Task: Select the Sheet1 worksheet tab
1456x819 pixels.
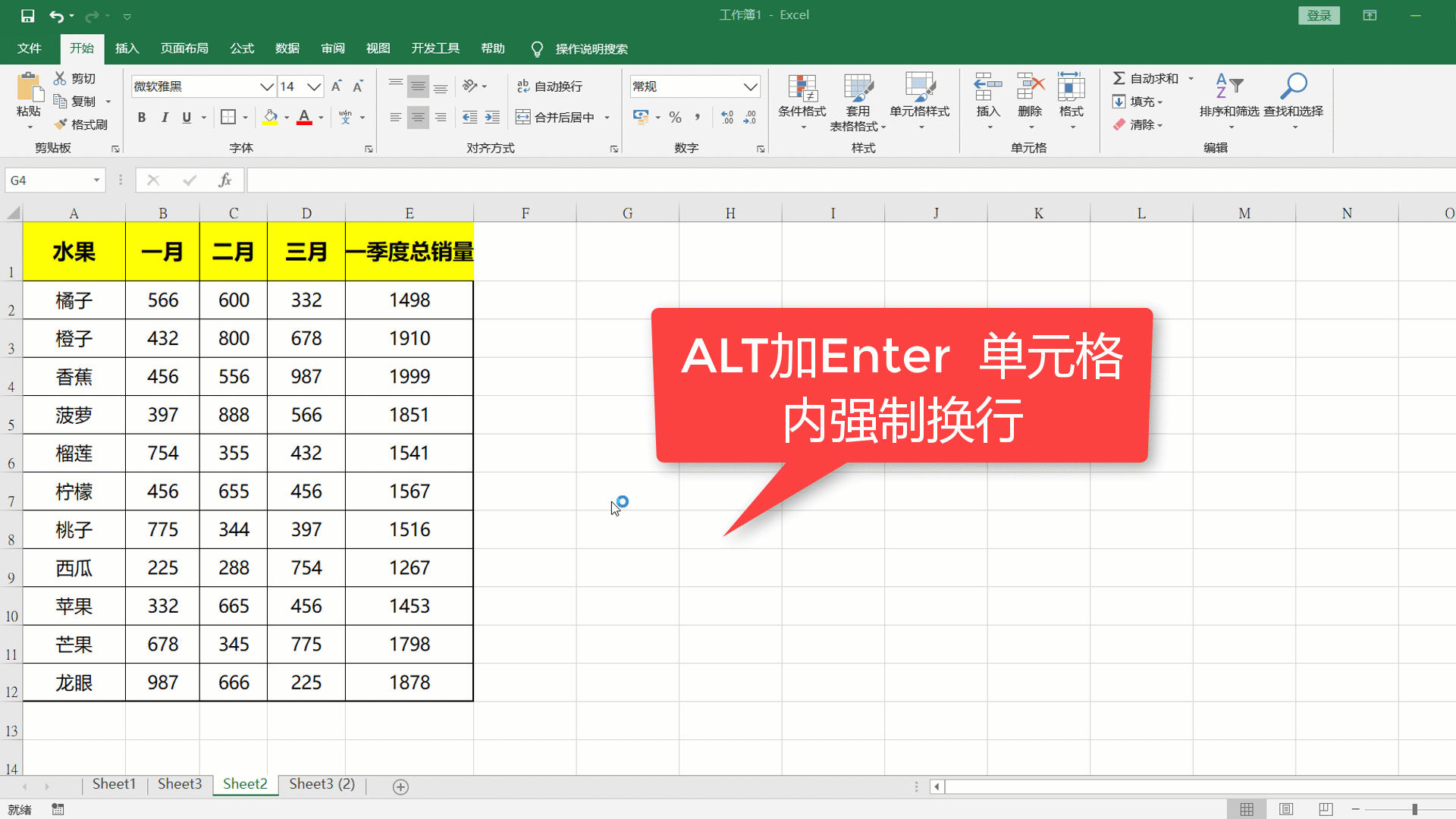Action: pyautogui.click(x=114, y=784)
